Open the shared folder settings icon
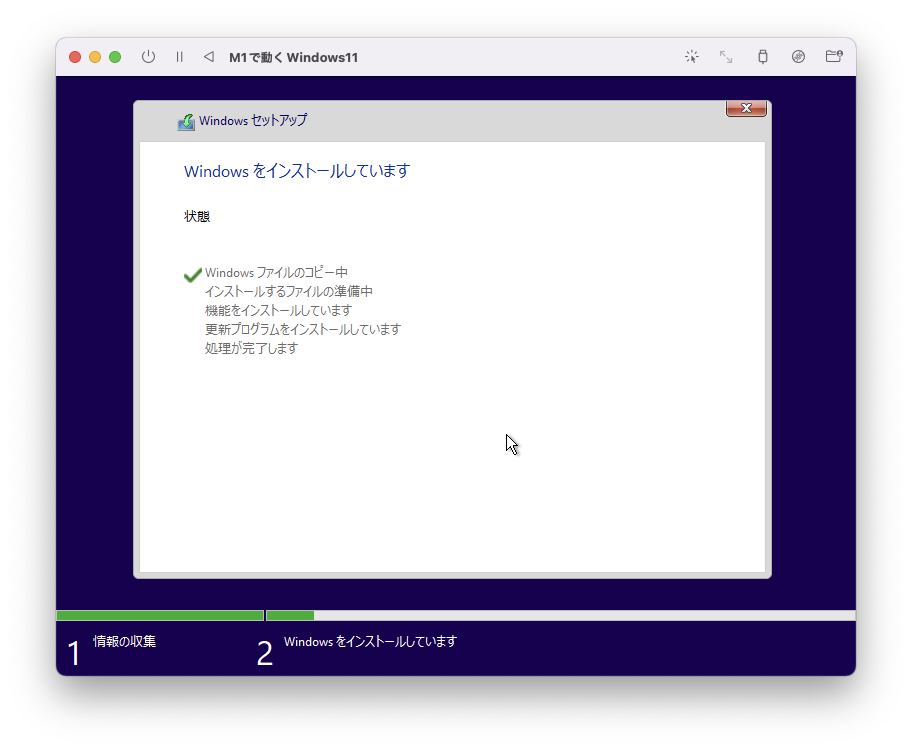 (x=834, y=56)
